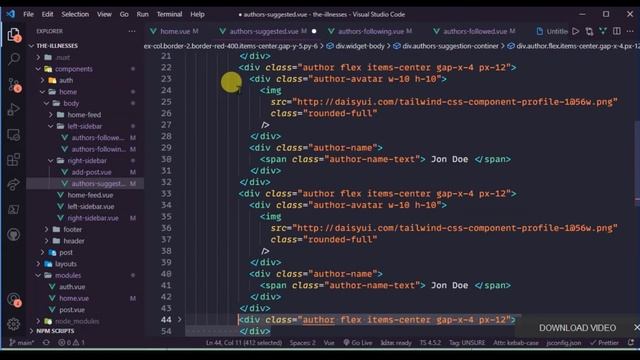This screenshot has width=640, height=360.
Task: Open the Manage gear settings
Action: 13,324
